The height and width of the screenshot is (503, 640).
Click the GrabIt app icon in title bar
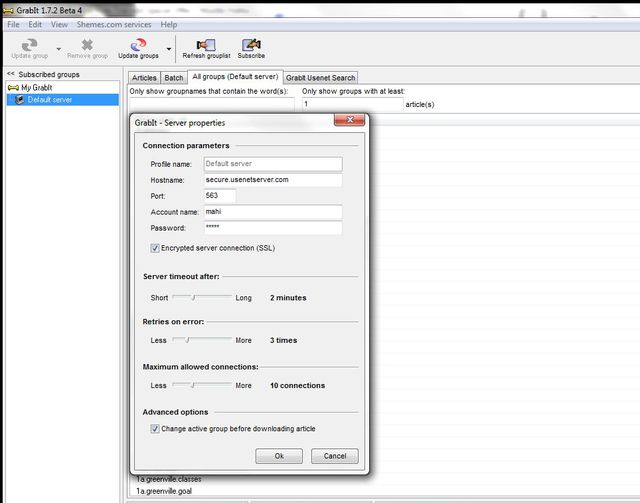[8, 10]
